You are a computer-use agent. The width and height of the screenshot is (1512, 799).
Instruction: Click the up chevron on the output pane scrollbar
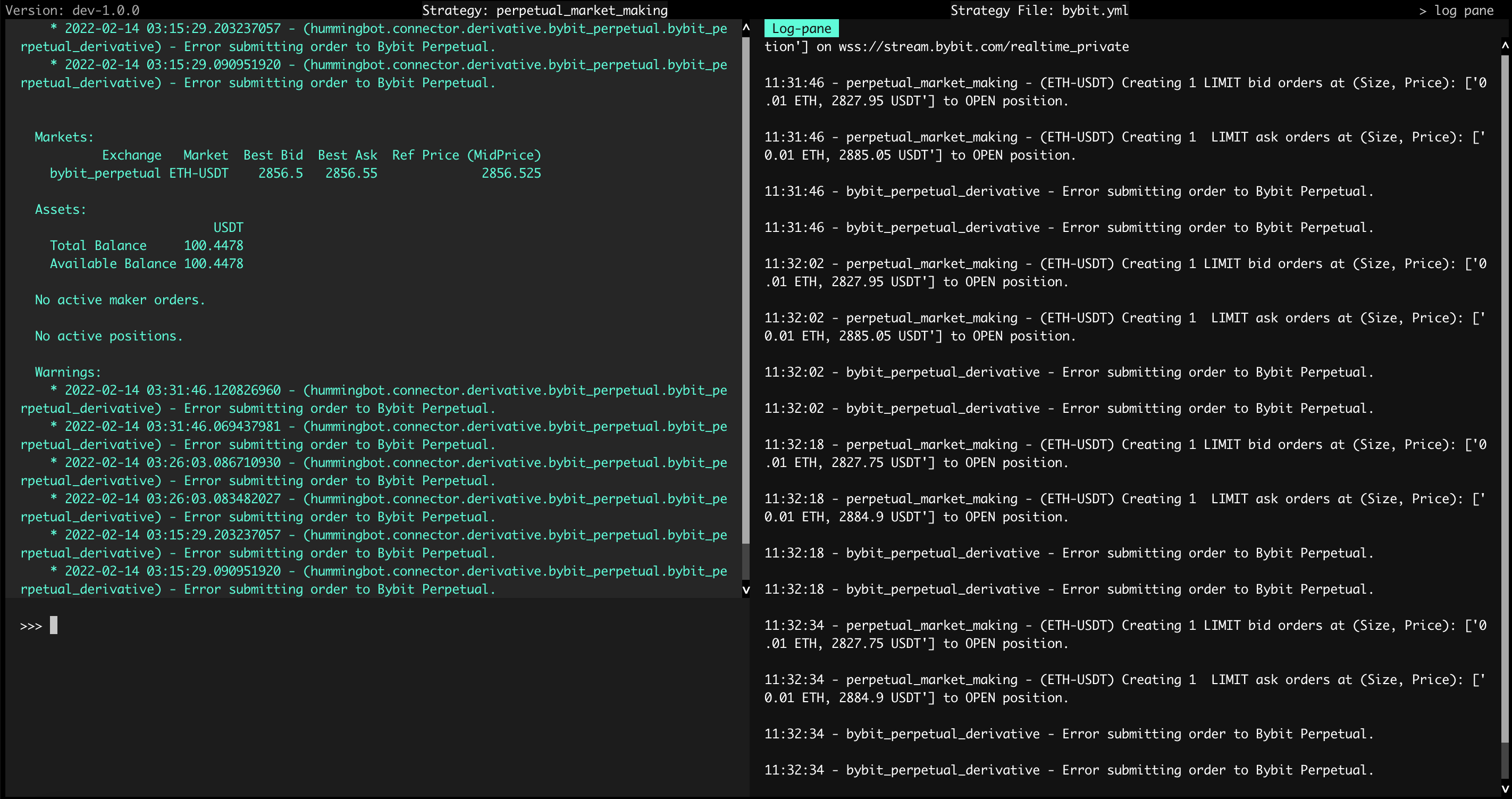click(746, 27)
